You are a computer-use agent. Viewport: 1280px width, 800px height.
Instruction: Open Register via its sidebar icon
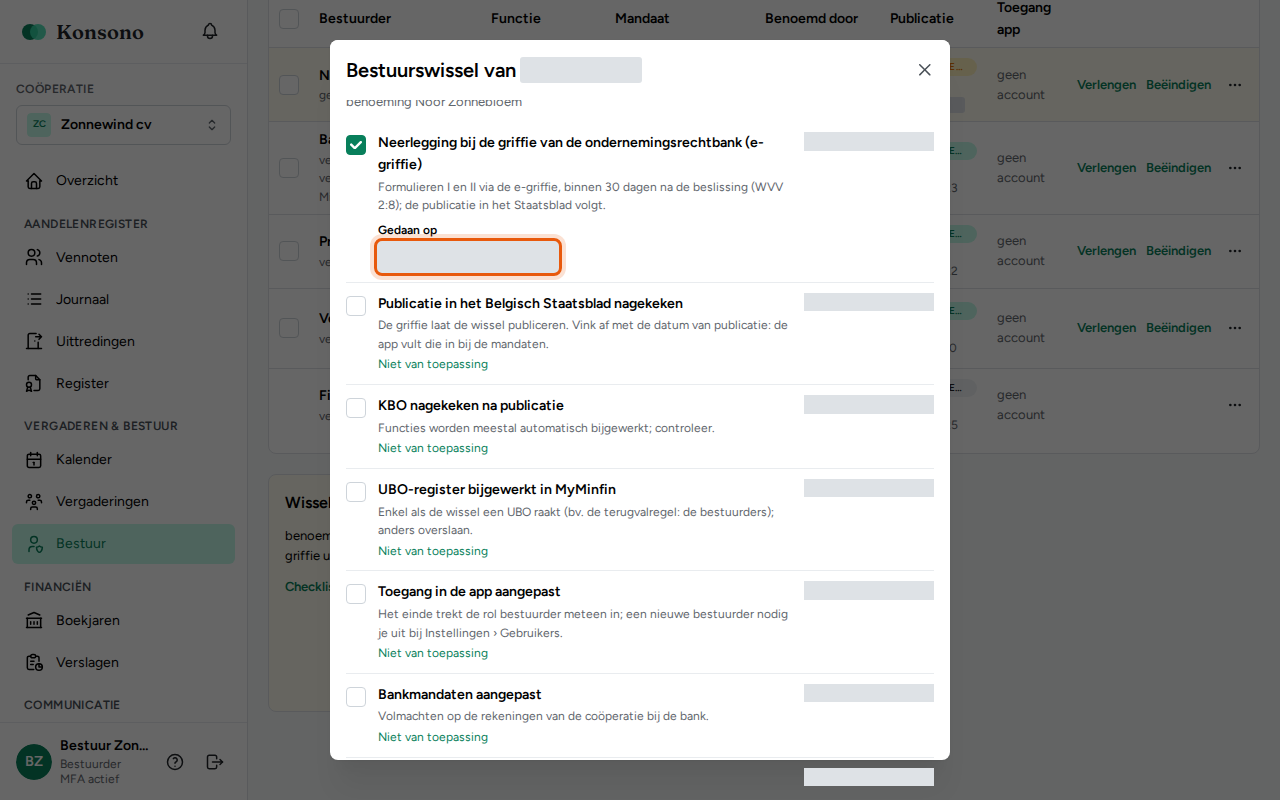point(35,384)
